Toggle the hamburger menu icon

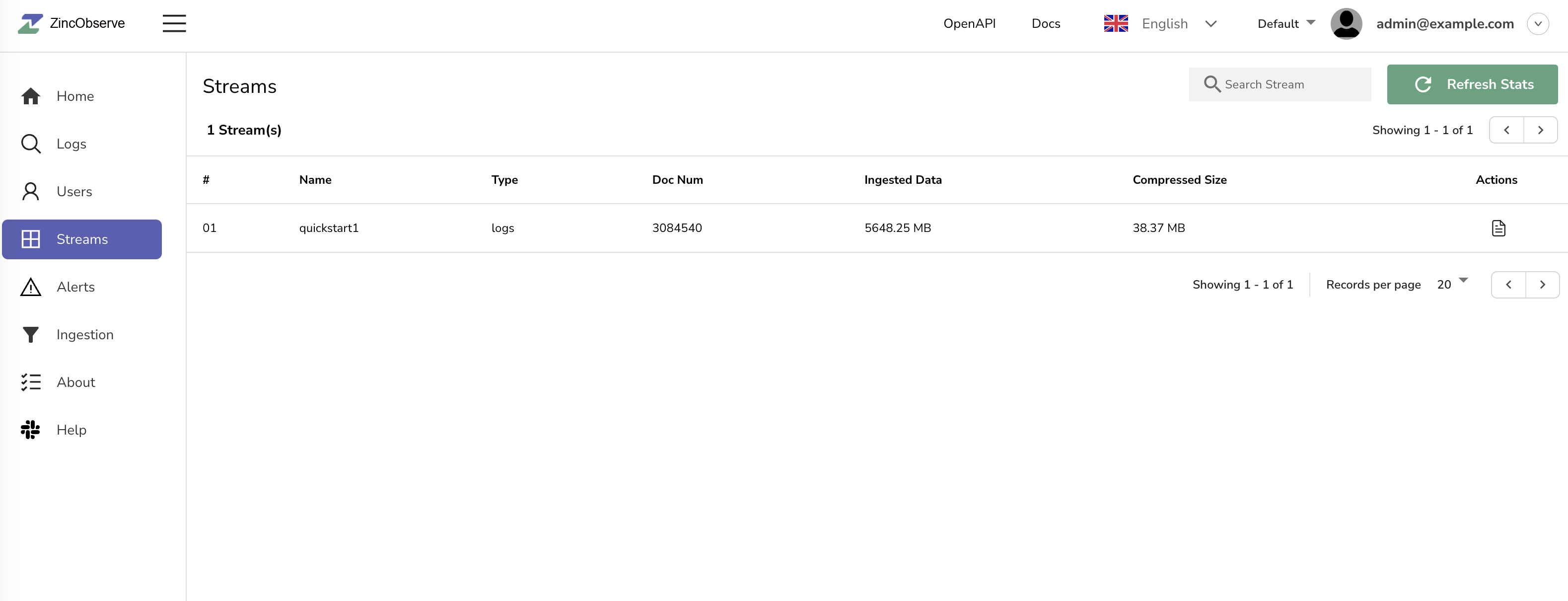pyautogui.click(x=174, y=23)
